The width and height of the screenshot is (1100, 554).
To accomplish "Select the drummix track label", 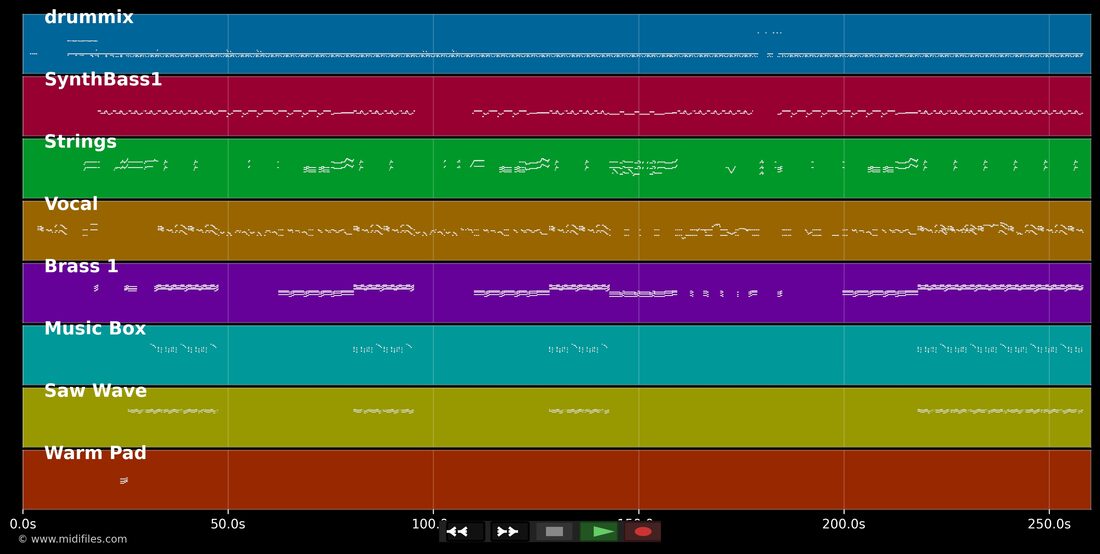I will (88, 18).
